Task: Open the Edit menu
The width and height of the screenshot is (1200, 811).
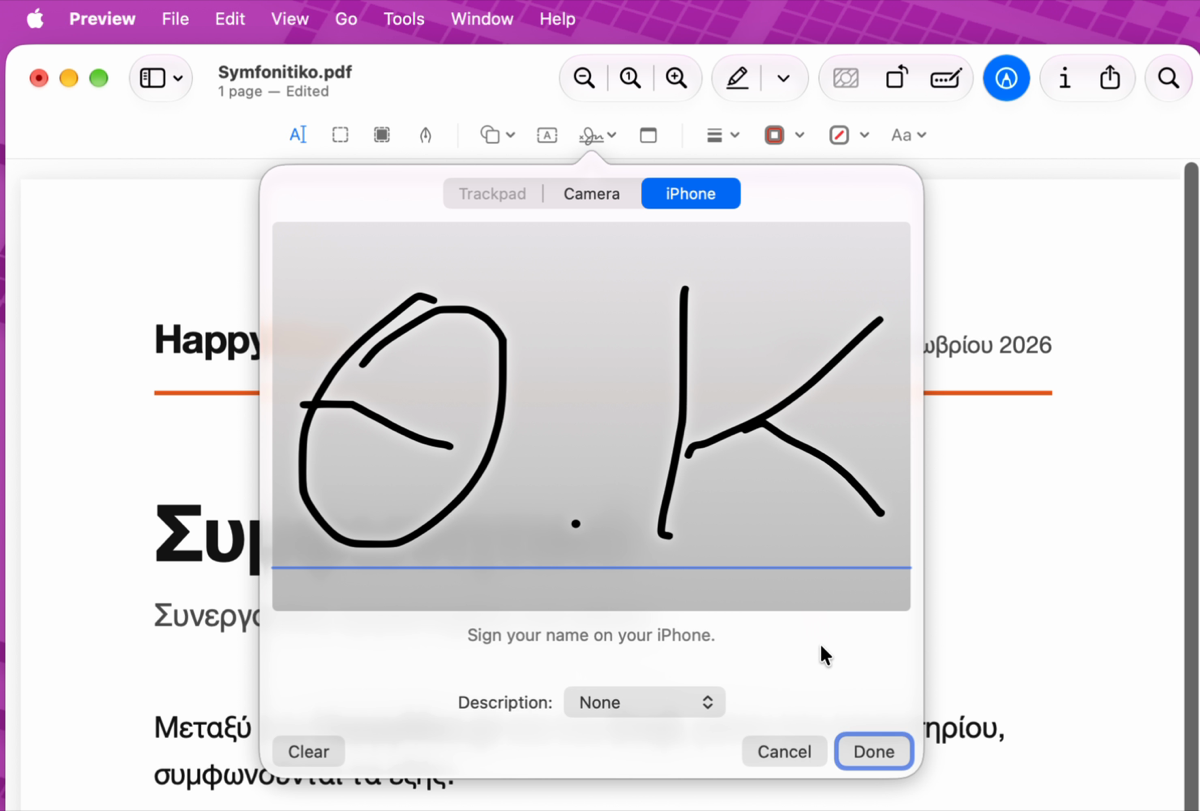Action: click(230, 19)
